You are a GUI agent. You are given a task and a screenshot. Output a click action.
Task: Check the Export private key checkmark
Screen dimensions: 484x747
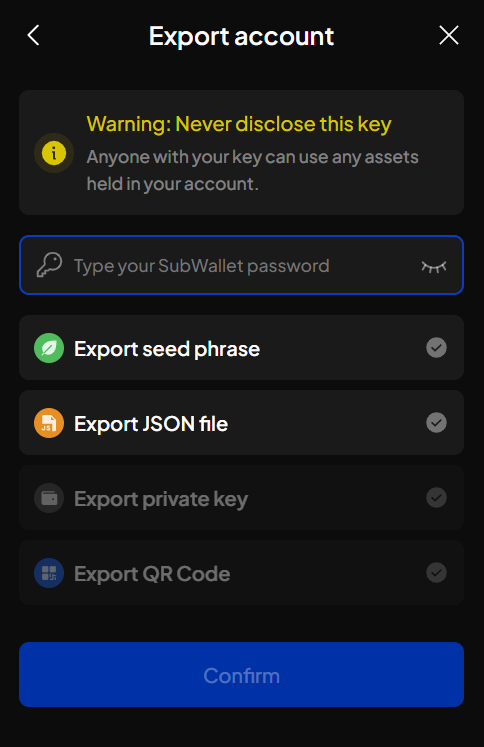pyautogui.click(x=436, y=497)
